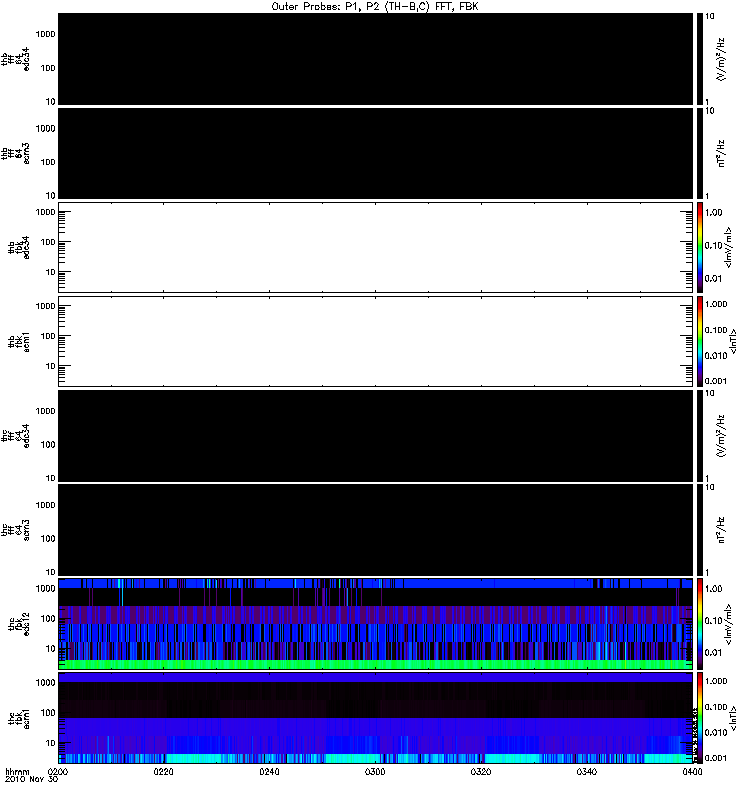This screenshot has width=750, height=800.
Task: Click the rainbow color bar beside thb fbk scm1
Action: click(x=700, y=341)
